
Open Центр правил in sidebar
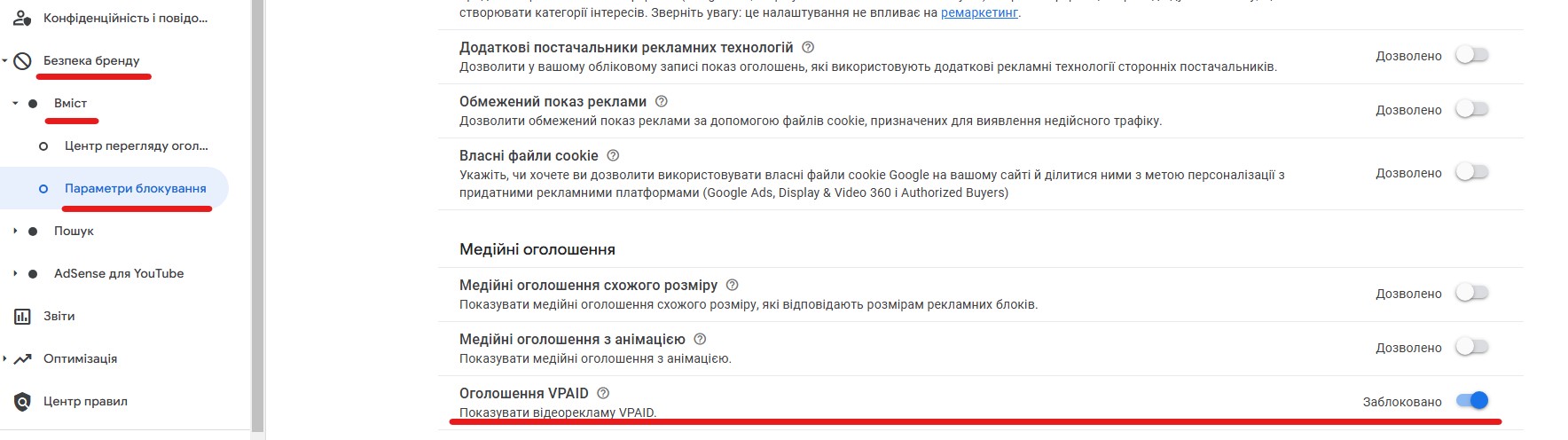pyautogui.click(x=85, y=402)
